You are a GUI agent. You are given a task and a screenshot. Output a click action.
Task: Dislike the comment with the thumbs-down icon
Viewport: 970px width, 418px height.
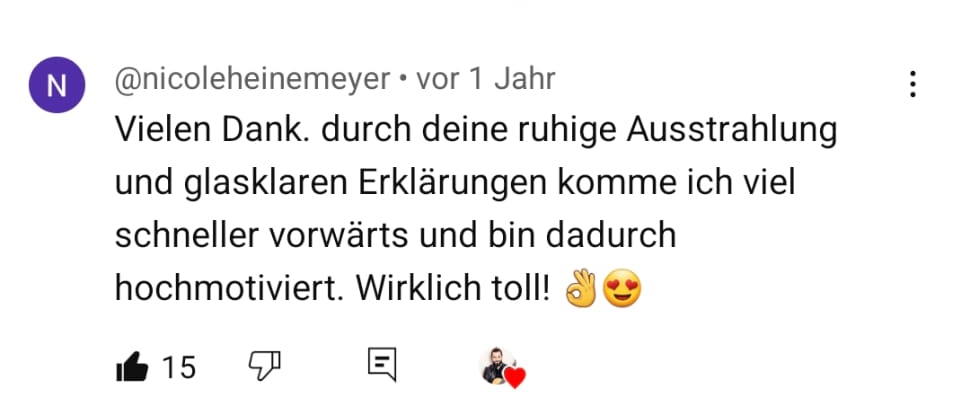click(264, 366)
